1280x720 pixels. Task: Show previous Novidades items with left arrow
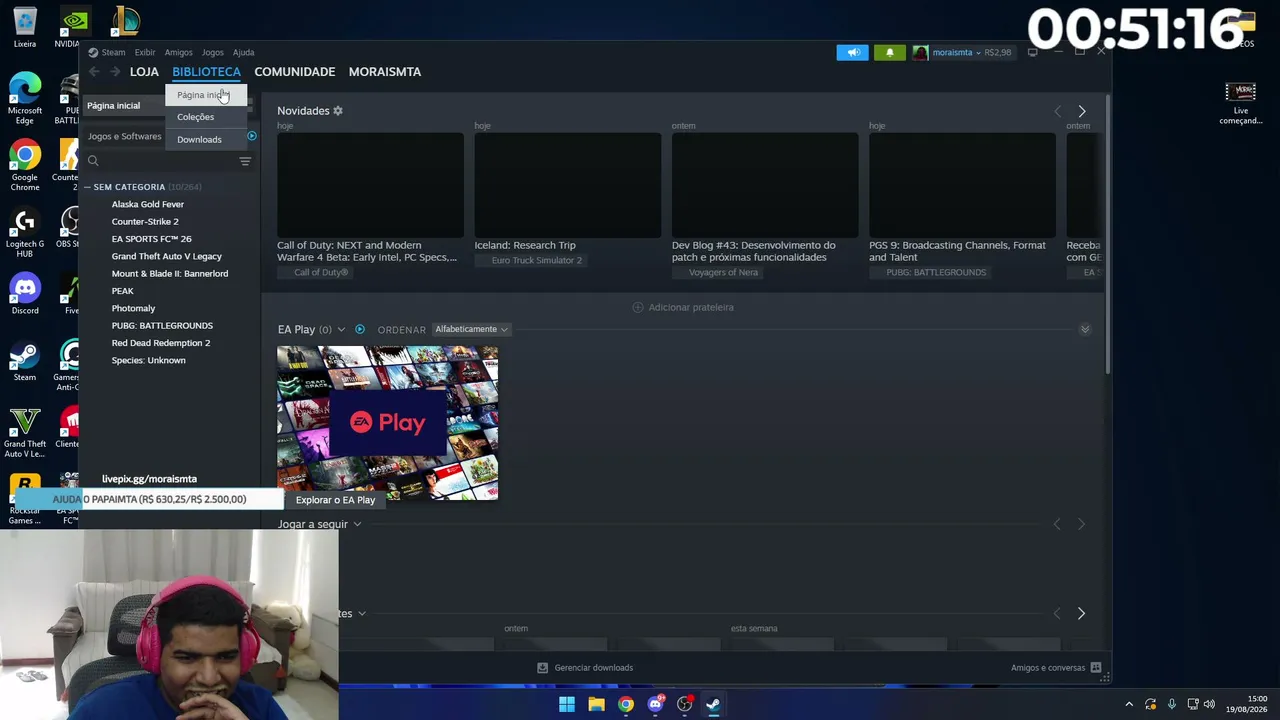[1058, 111]
